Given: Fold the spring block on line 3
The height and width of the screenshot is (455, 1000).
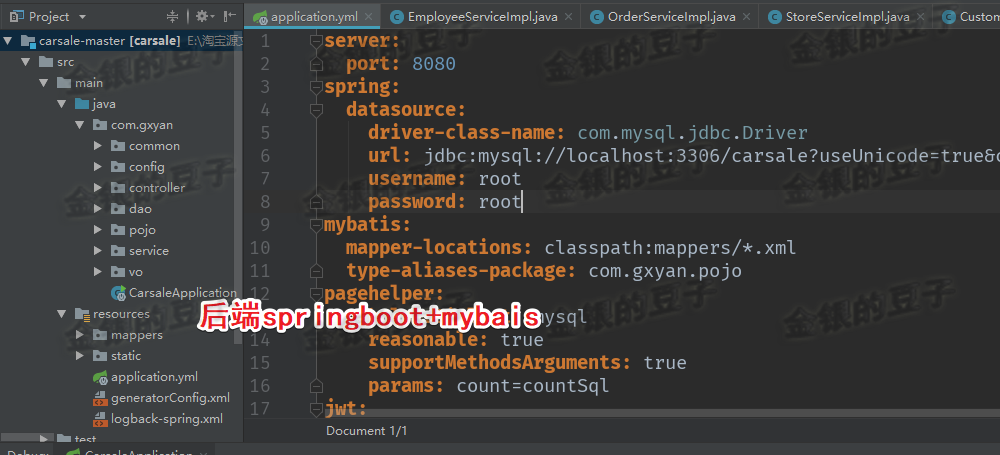Looking at the screenshot, I should tap(316, 87).
